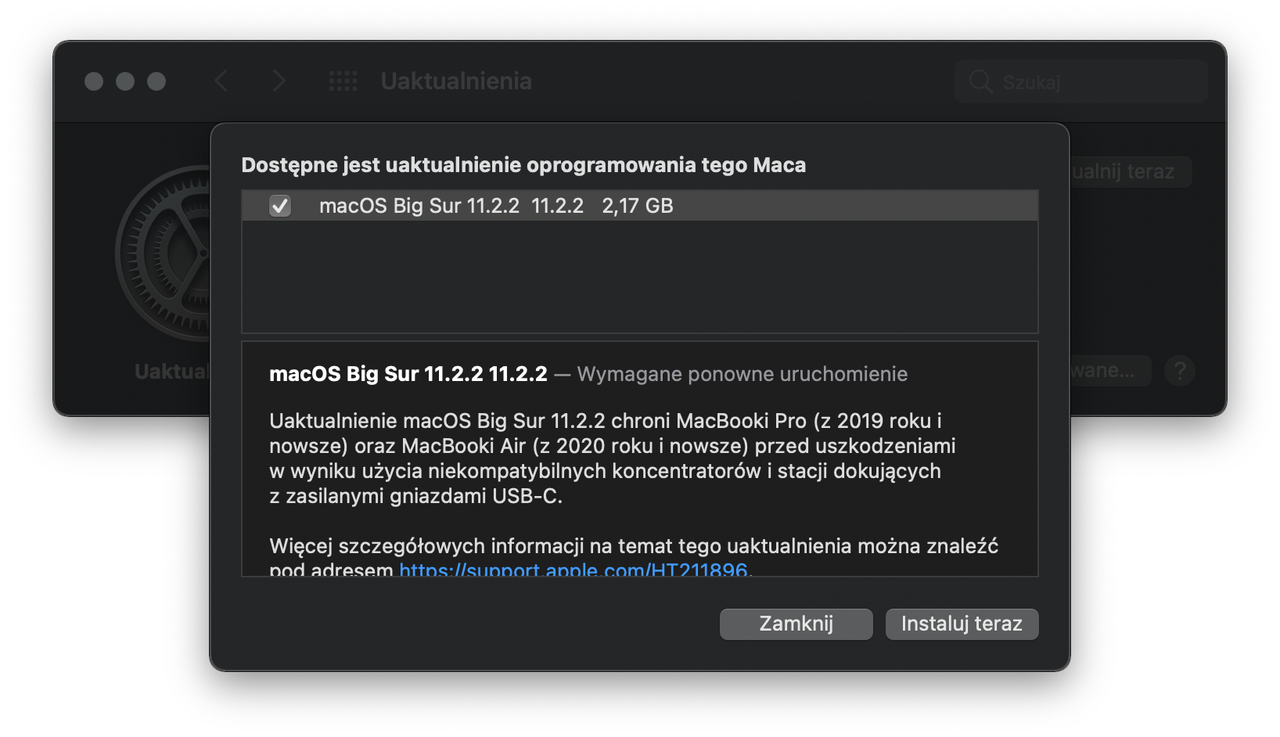The image size is (1280, 737).
Task: Click the forward chevron in the toolbar
Action: 278,81
